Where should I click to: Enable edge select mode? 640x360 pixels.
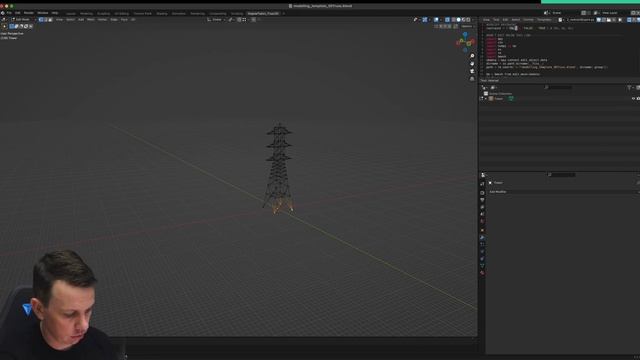point(46,20)
